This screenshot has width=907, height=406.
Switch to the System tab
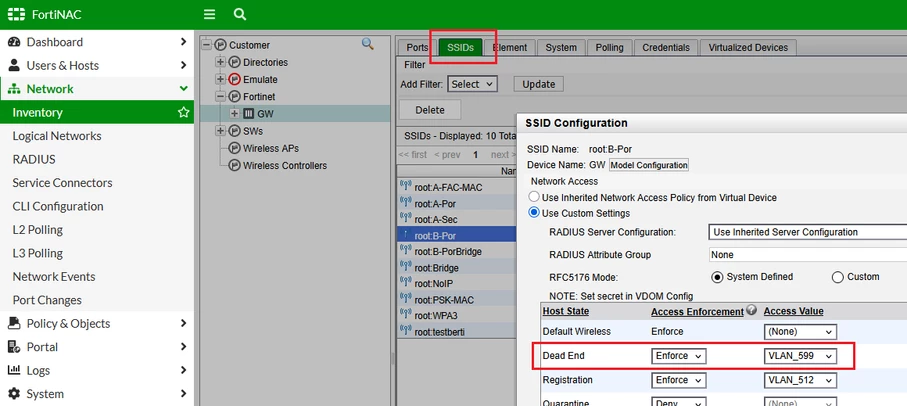point(561,47)
